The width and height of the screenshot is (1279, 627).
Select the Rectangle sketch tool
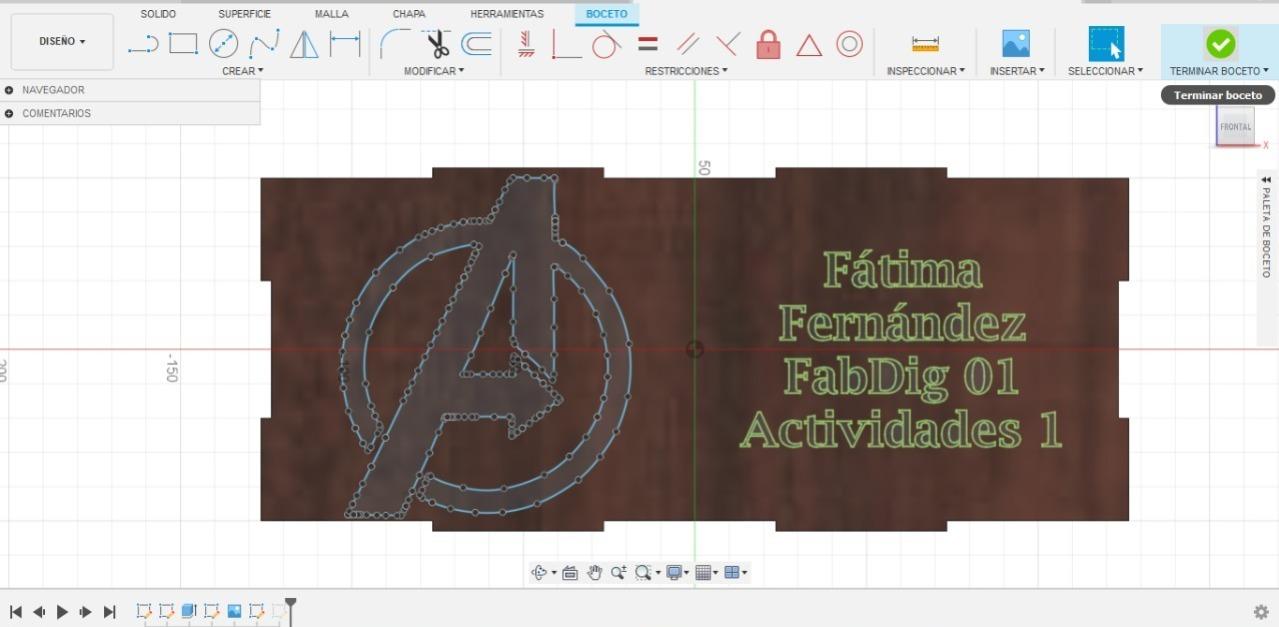click(183, 44)
